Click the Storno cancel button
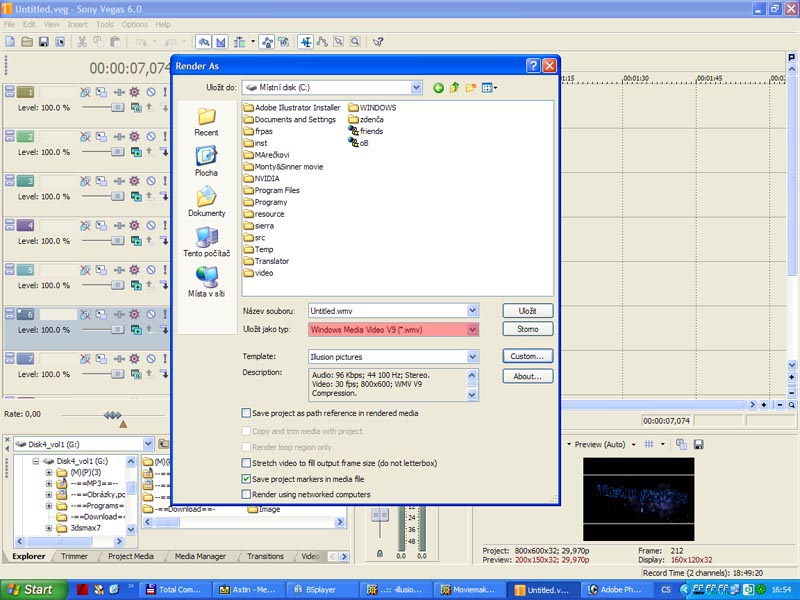800x600 pixels. [528, 329]
